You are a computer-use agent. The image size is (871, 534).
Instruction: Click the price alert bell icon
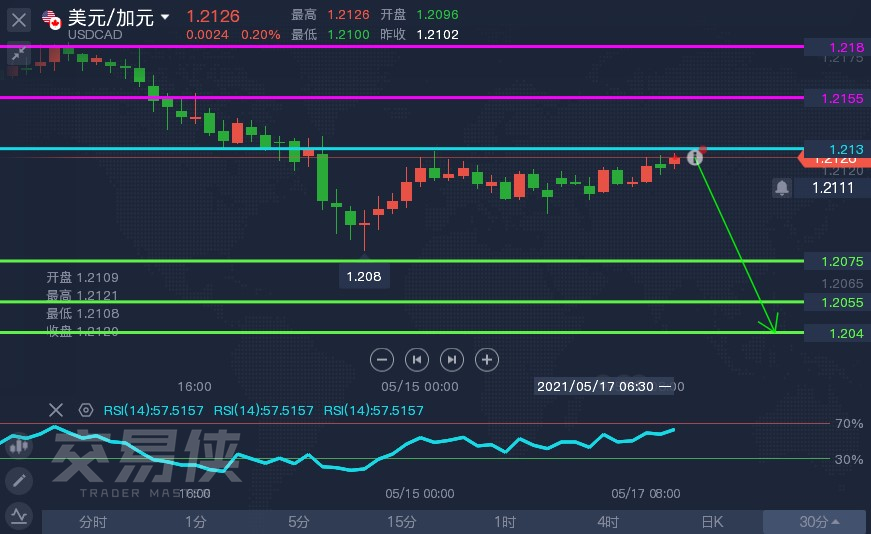(x=782, y=188)
